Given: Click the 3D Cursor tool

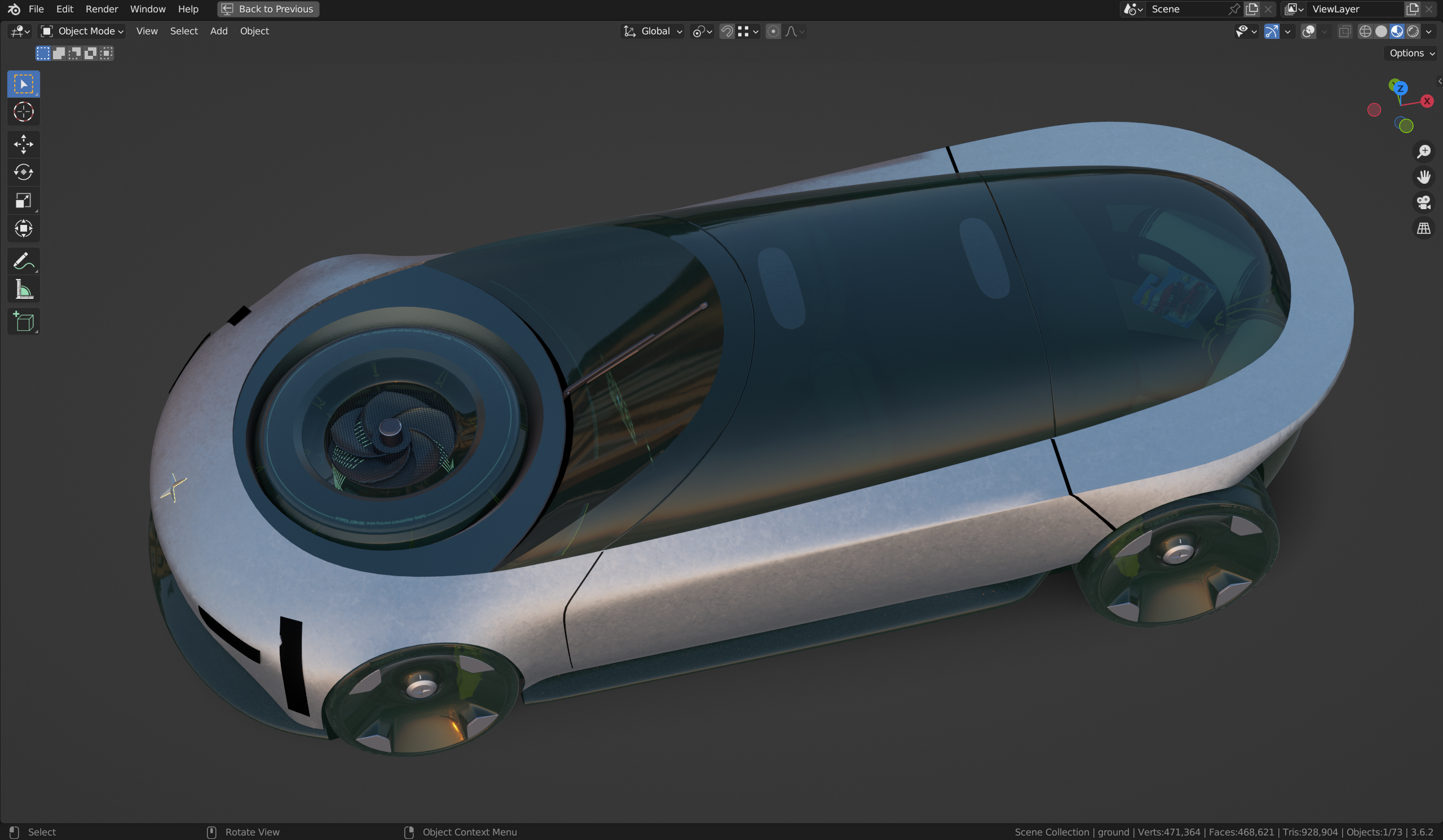Looking at the screenshot, I should [23, 112].
